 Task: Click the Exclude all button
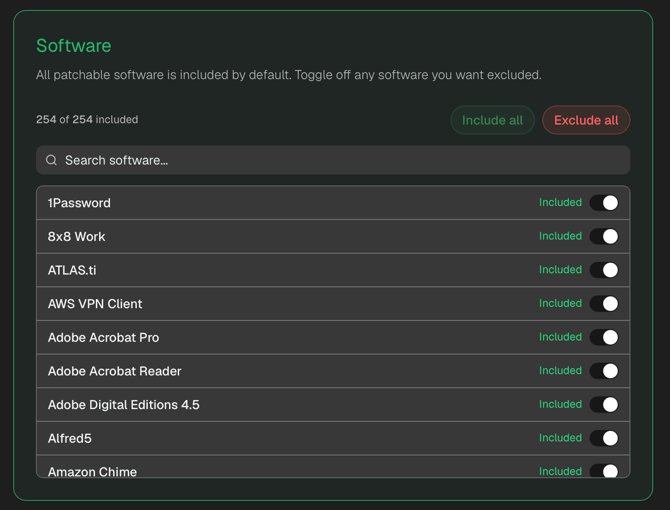coord(586,120)
